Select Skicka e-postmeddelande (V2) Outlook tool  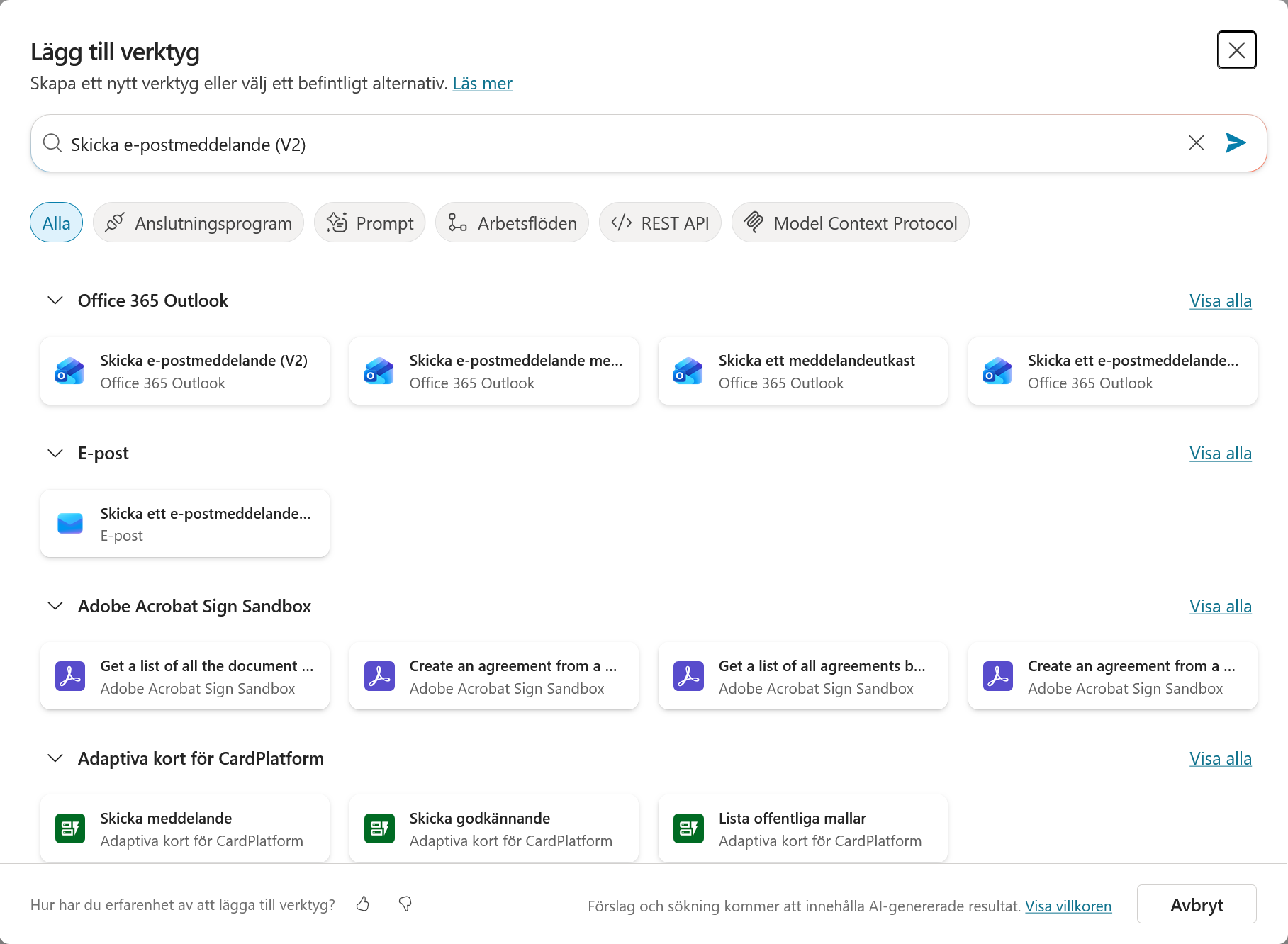pos(185,371)
